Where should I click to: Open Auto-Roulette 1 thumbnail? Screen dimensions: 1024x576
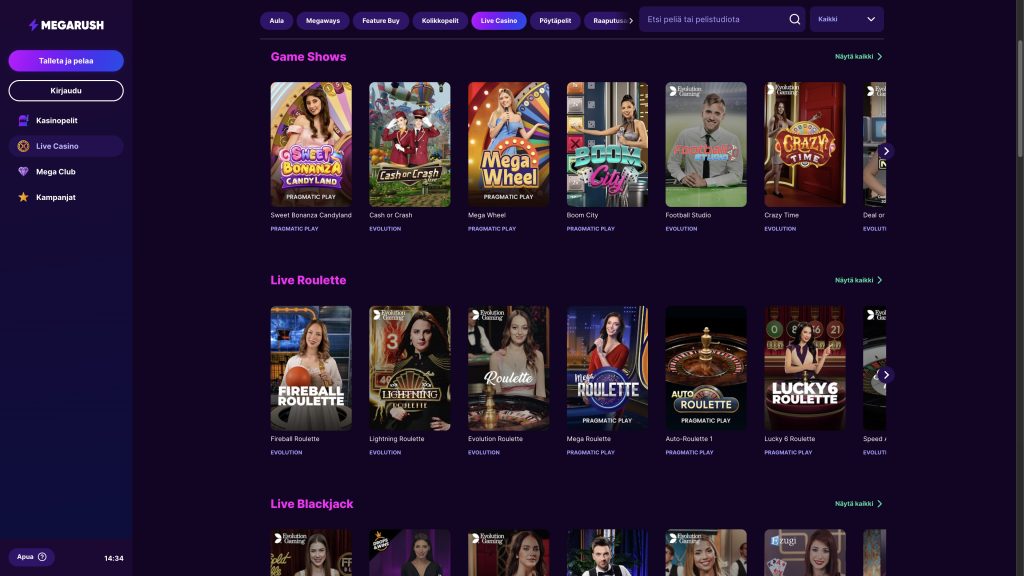coord(706,368)
